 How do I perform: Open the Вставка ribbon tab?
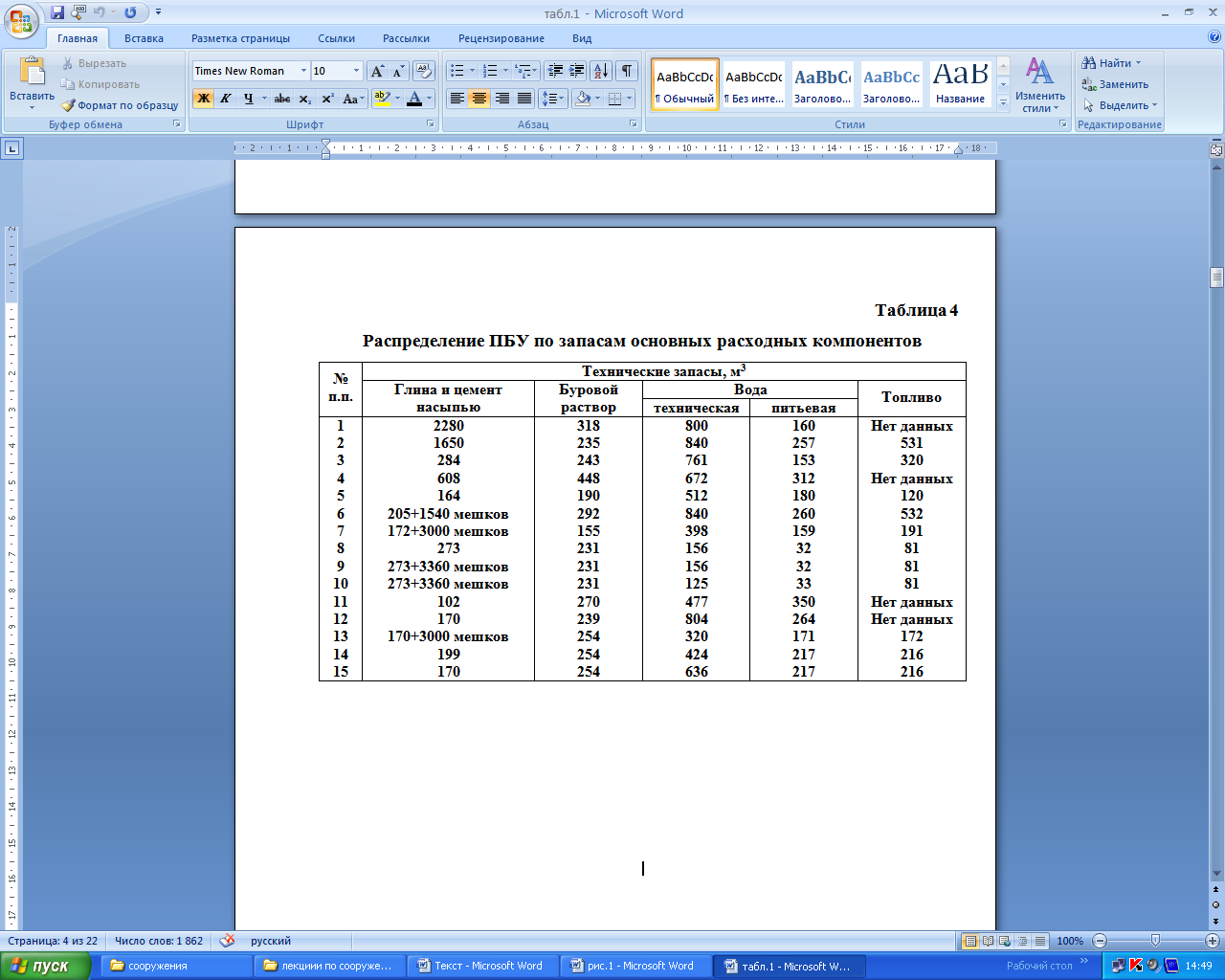[x=144, y=38]
